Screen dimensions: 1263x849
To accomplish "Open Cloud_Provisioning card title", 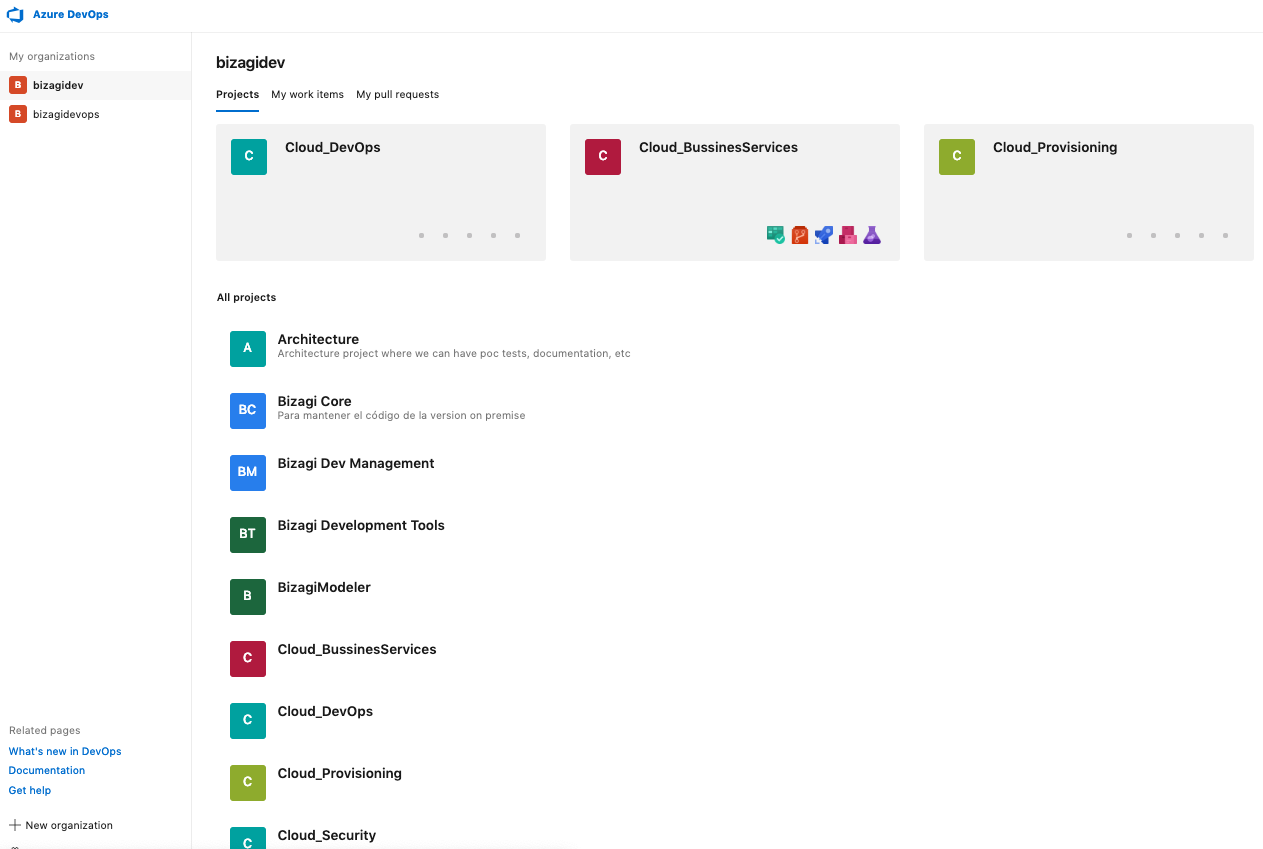I will click(x=1055, y=147).
